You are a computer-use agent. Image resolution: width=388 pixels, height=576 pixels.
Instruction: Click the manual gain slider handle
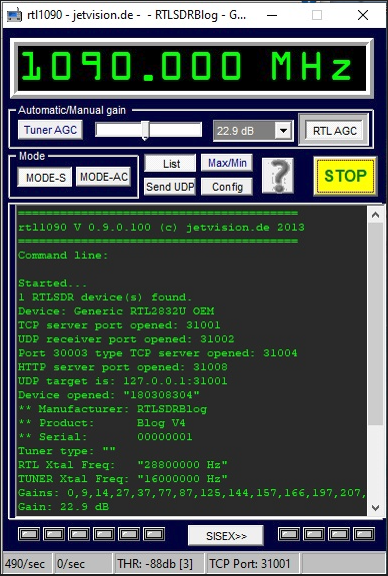pos(145,130)
